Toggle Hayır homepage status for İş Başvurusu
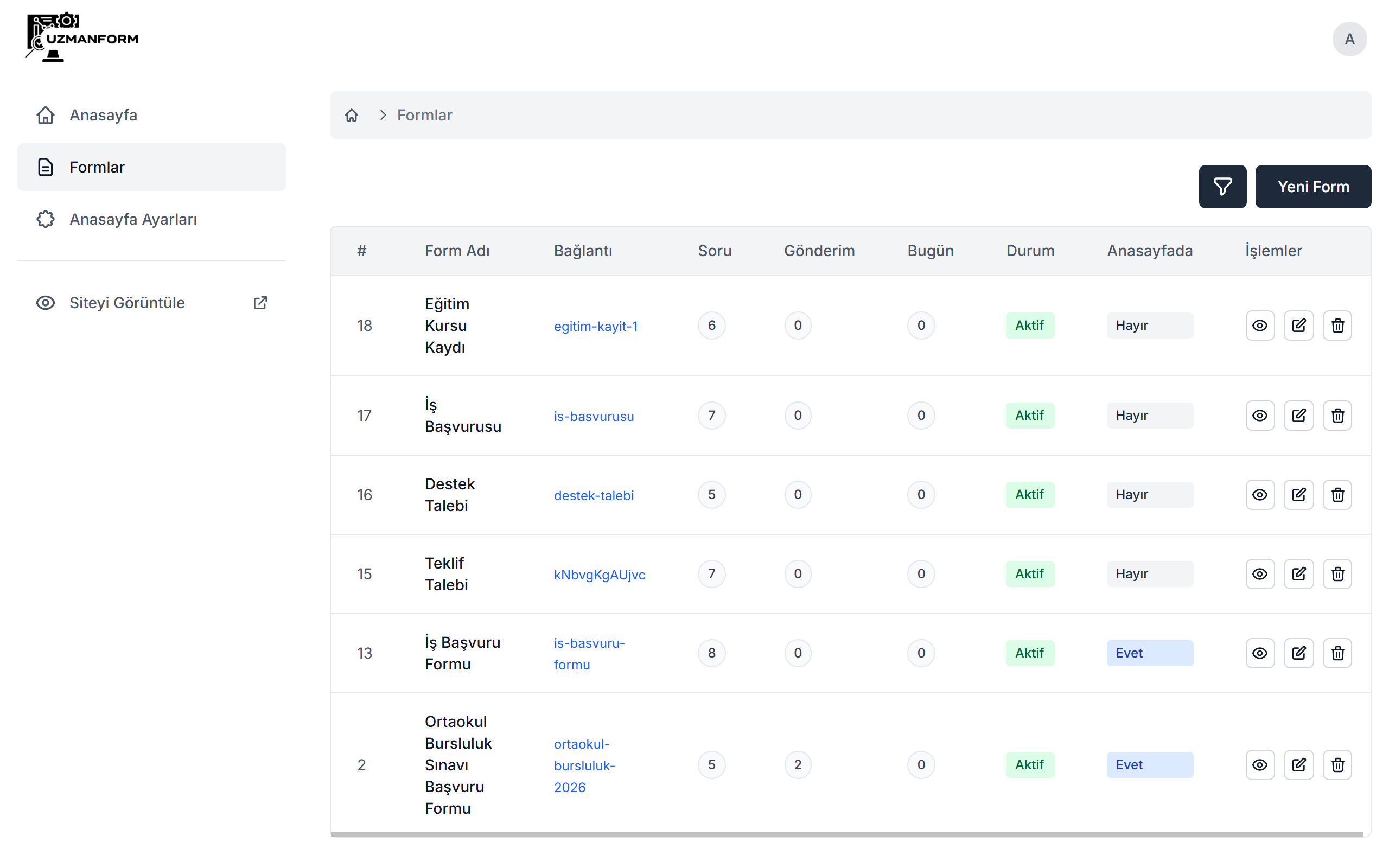 1150,416
